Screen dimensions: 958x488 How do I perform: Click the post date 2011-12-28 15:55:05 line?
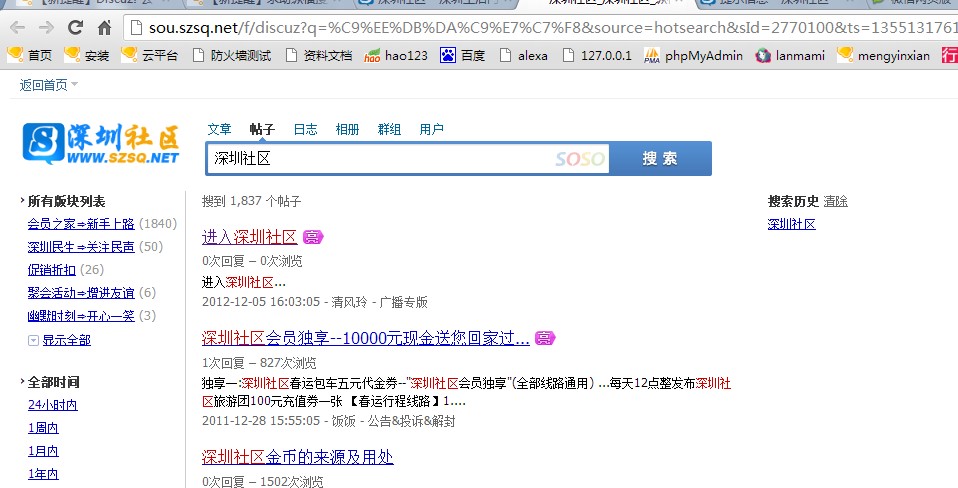pyautogui.click(x=329, y=421)
